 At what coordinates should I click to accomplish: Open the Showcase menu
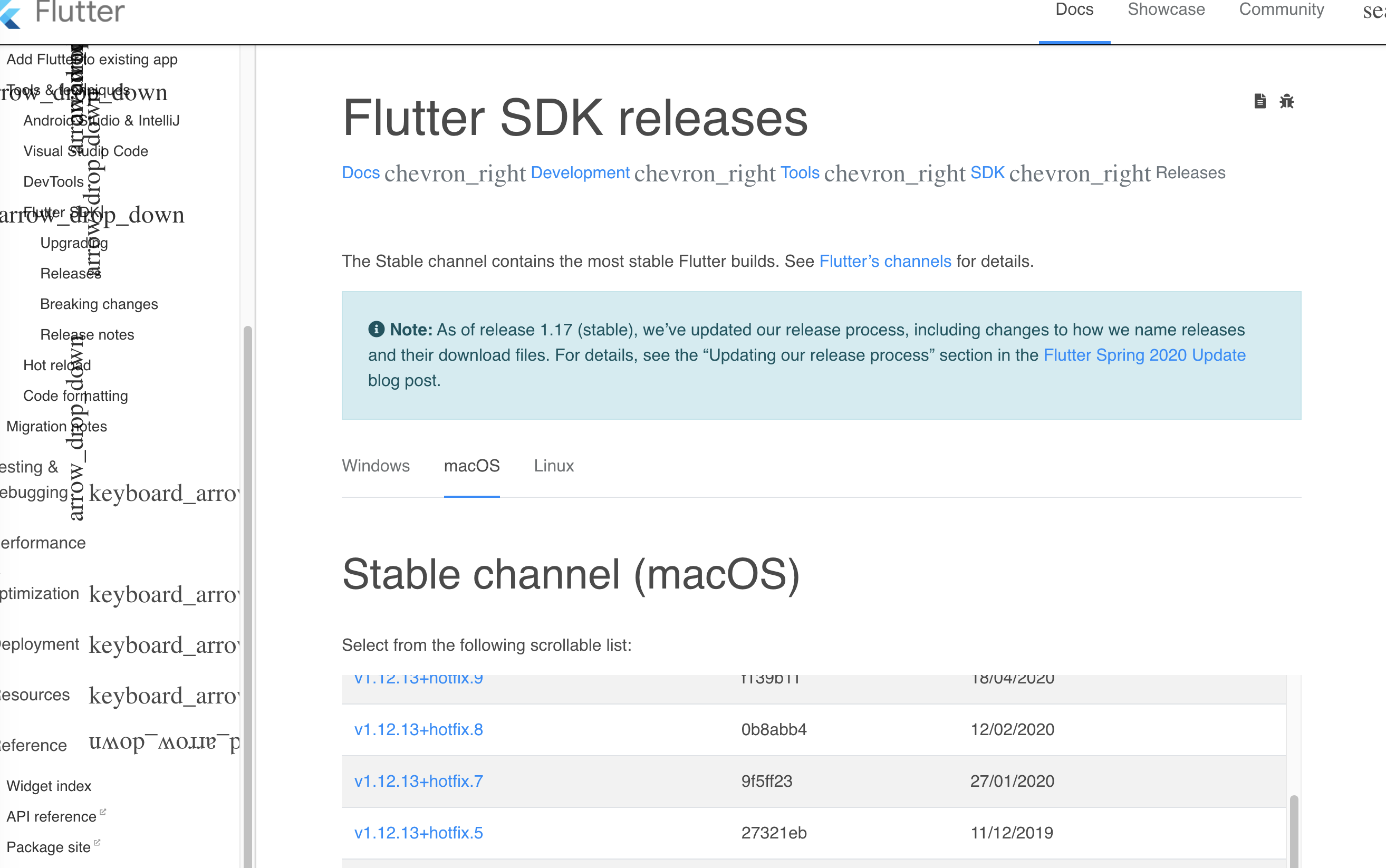[x=1167, y=9]
